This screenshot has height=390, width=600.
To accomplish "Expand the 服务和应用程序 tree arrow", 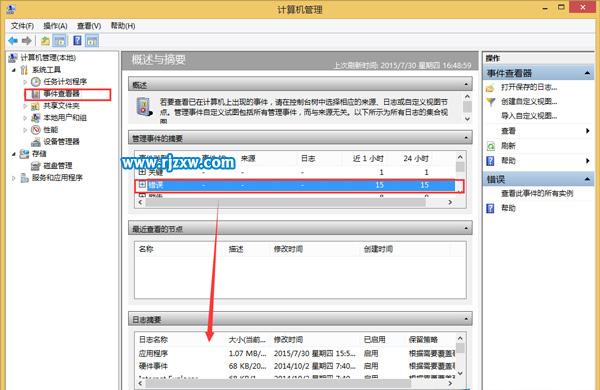I will click(14, 178).
